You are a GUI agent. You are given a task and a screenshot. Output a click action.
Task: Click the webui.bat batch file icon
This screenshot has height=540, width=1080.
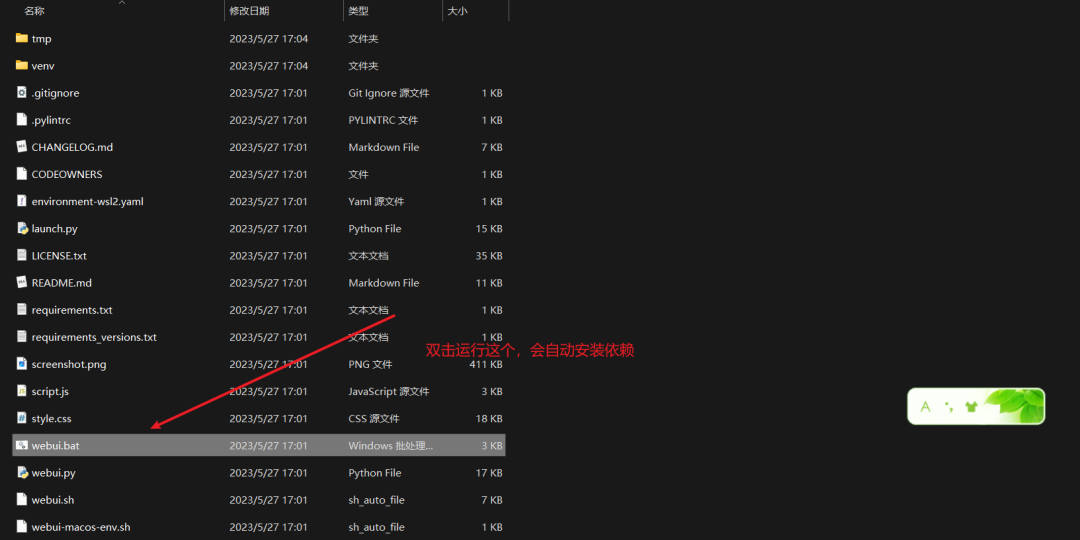point(21,446)
